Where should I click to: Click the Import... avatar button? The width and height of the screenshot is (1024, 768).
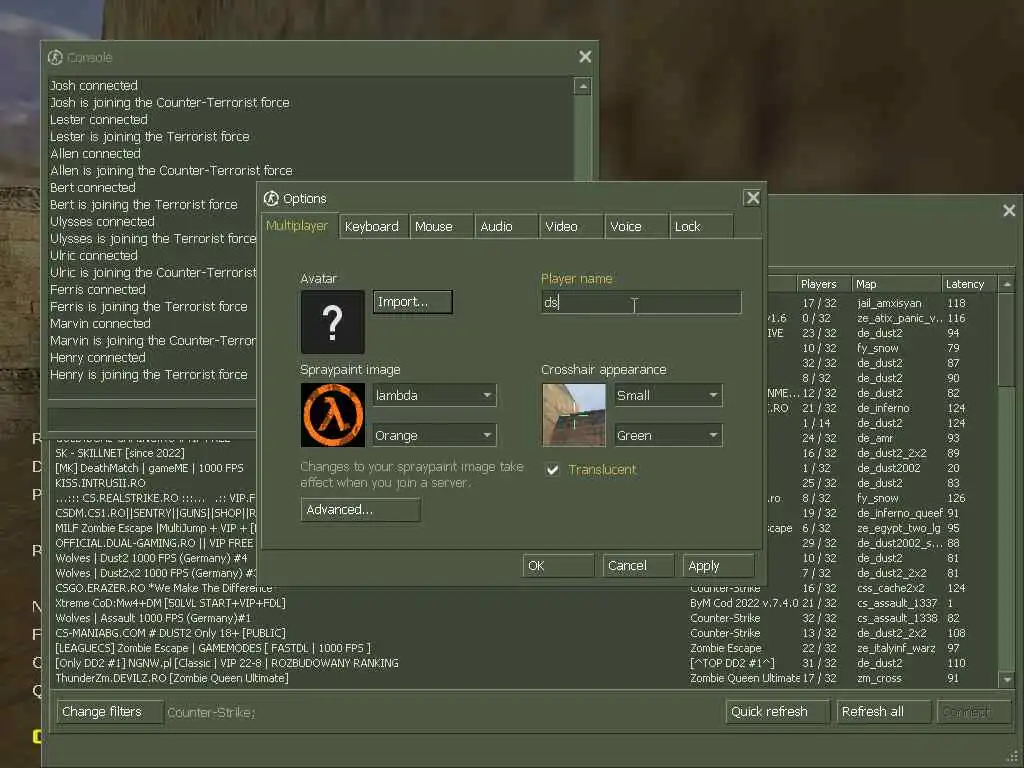412,302
